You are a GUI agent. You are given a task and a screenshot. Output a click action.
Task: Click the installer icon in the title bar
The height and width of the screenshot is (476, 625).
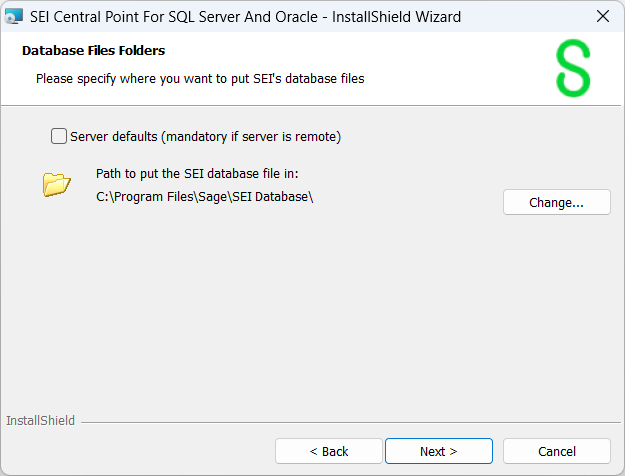tap(14, 17)
